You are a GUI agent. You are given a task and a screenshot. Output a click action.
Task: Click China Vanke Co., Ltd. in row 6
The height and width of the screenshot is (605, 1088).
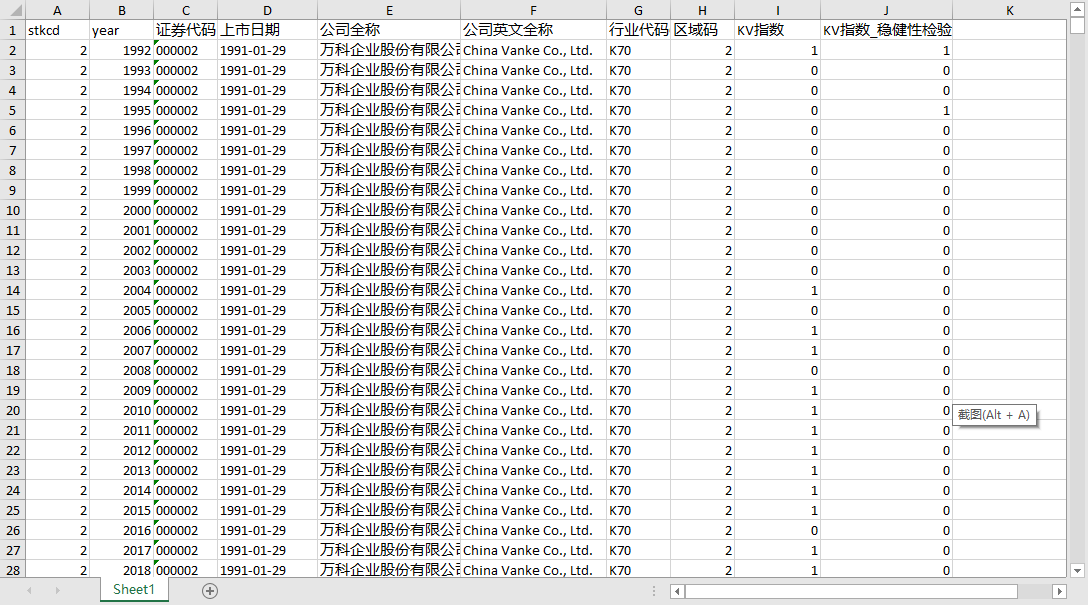(533, 130)
